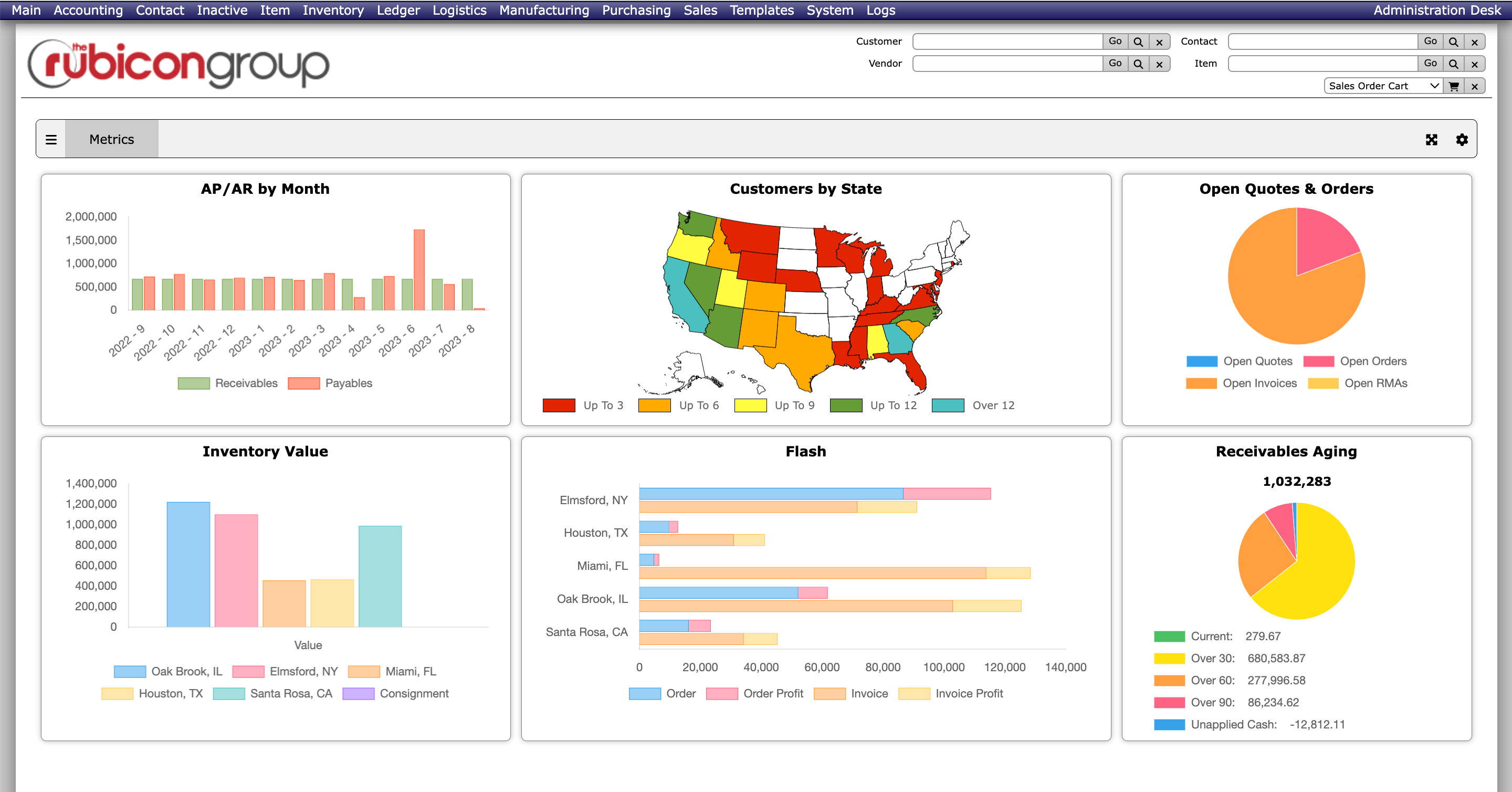The image size is (1512, 792).
Task: Select the red Up To 3 legend swatch
Action: (558, 405)
